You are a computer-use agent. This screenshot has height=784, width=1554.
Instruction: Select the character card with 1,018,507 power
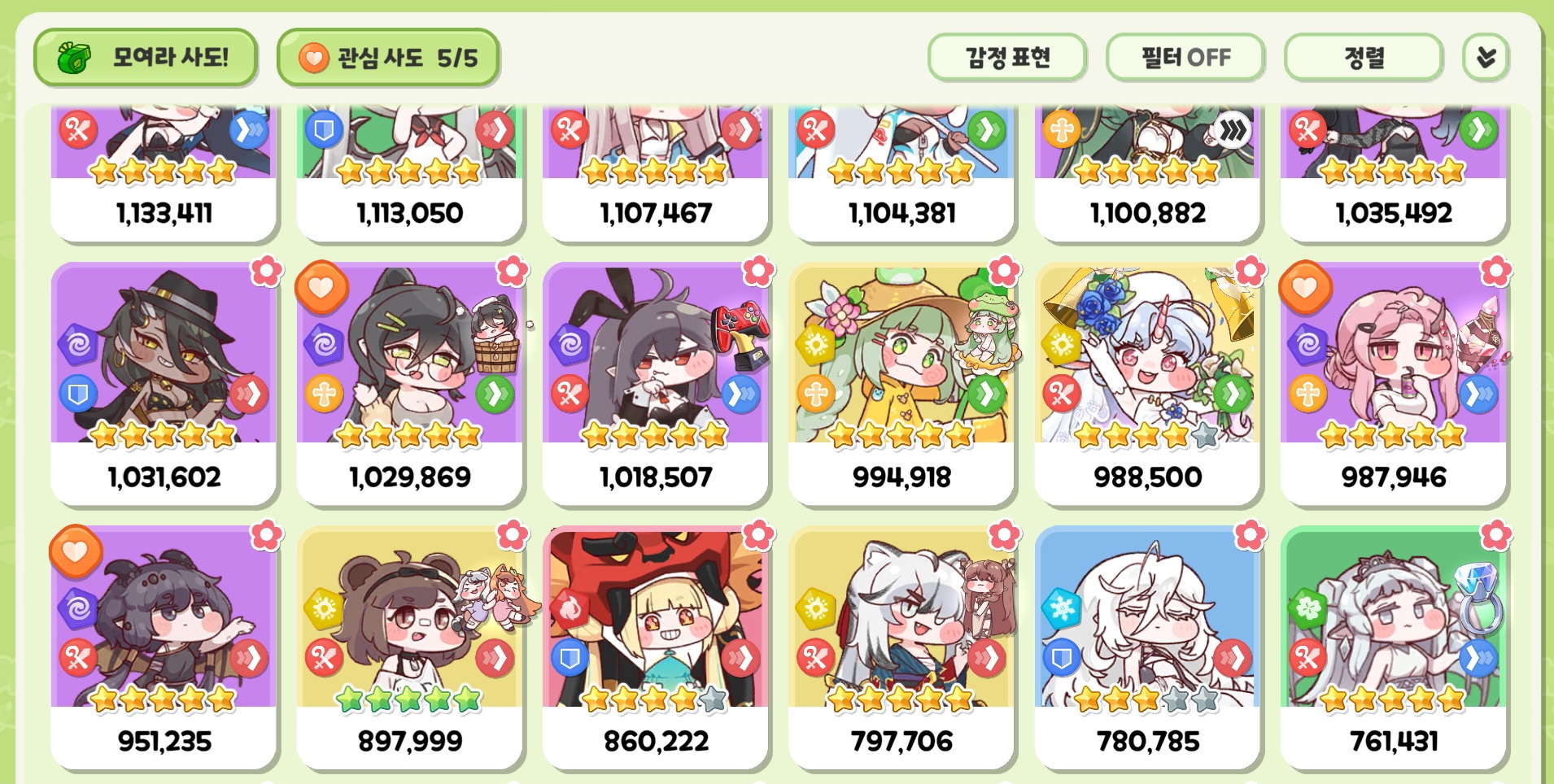tap(656, 384)
